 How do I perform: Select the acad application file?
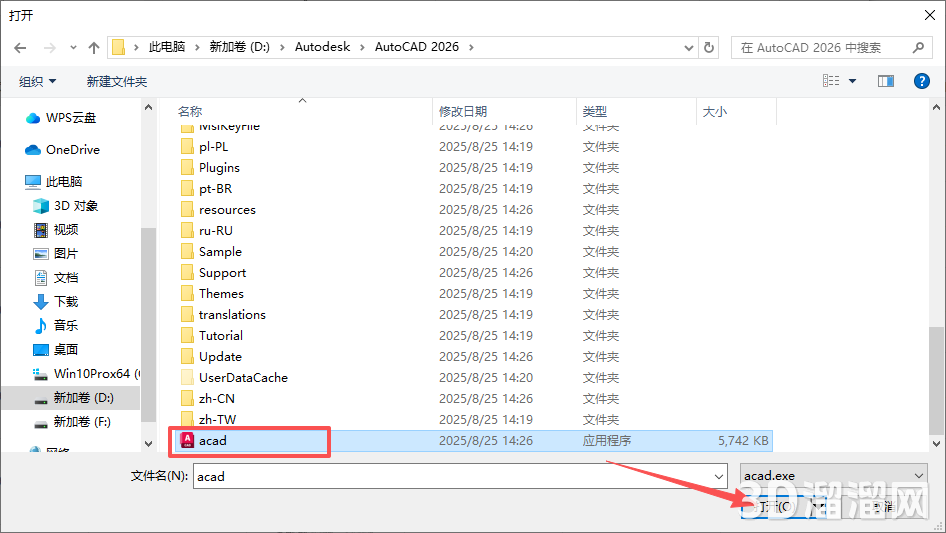point(213,440)
